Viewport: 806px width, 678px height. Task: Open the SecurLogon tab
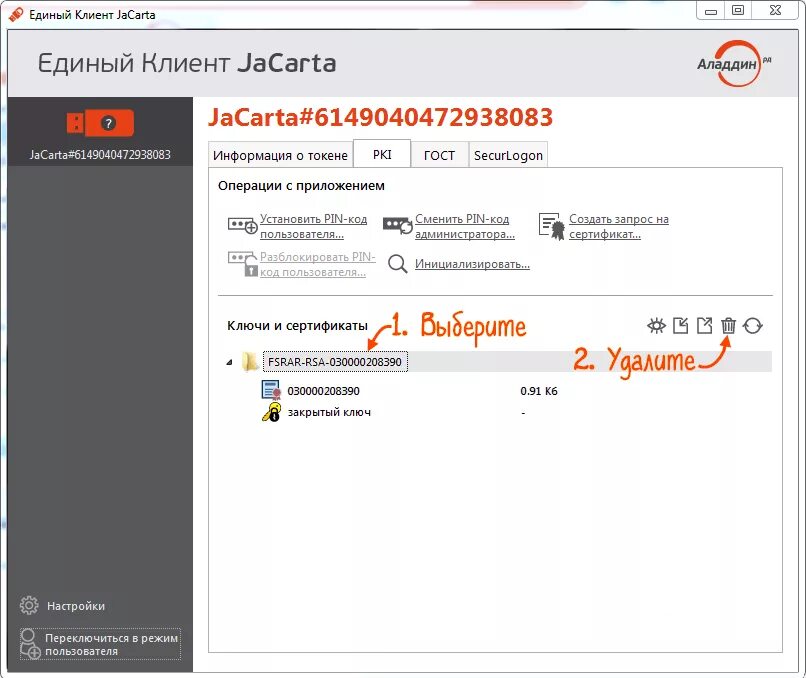click(x=508, y=155)
